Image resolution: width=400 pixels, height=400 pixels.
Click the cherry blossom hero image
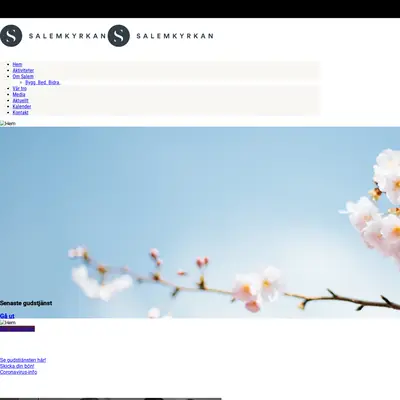click(200, 222)
